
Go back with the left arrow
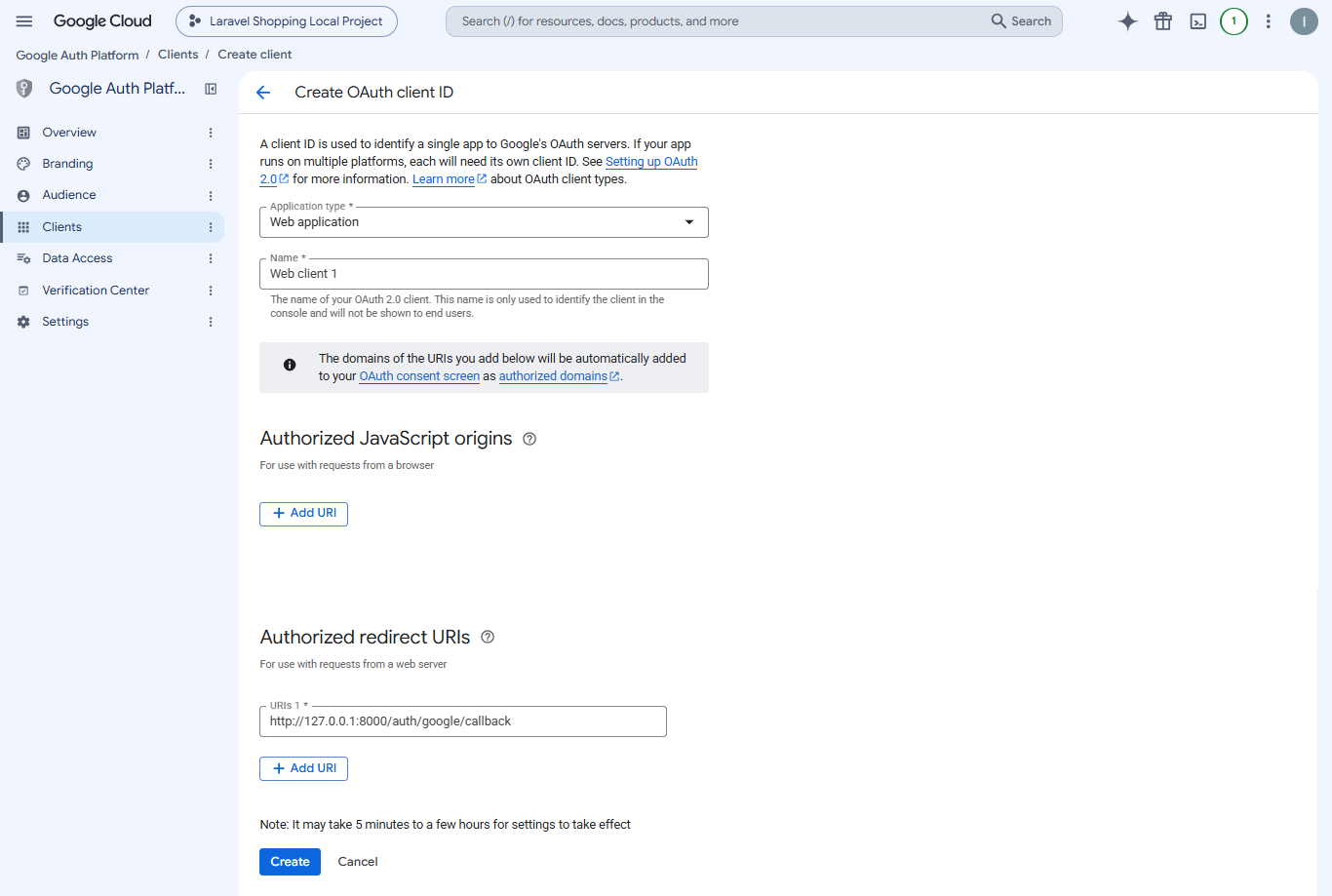click(263, 93)
